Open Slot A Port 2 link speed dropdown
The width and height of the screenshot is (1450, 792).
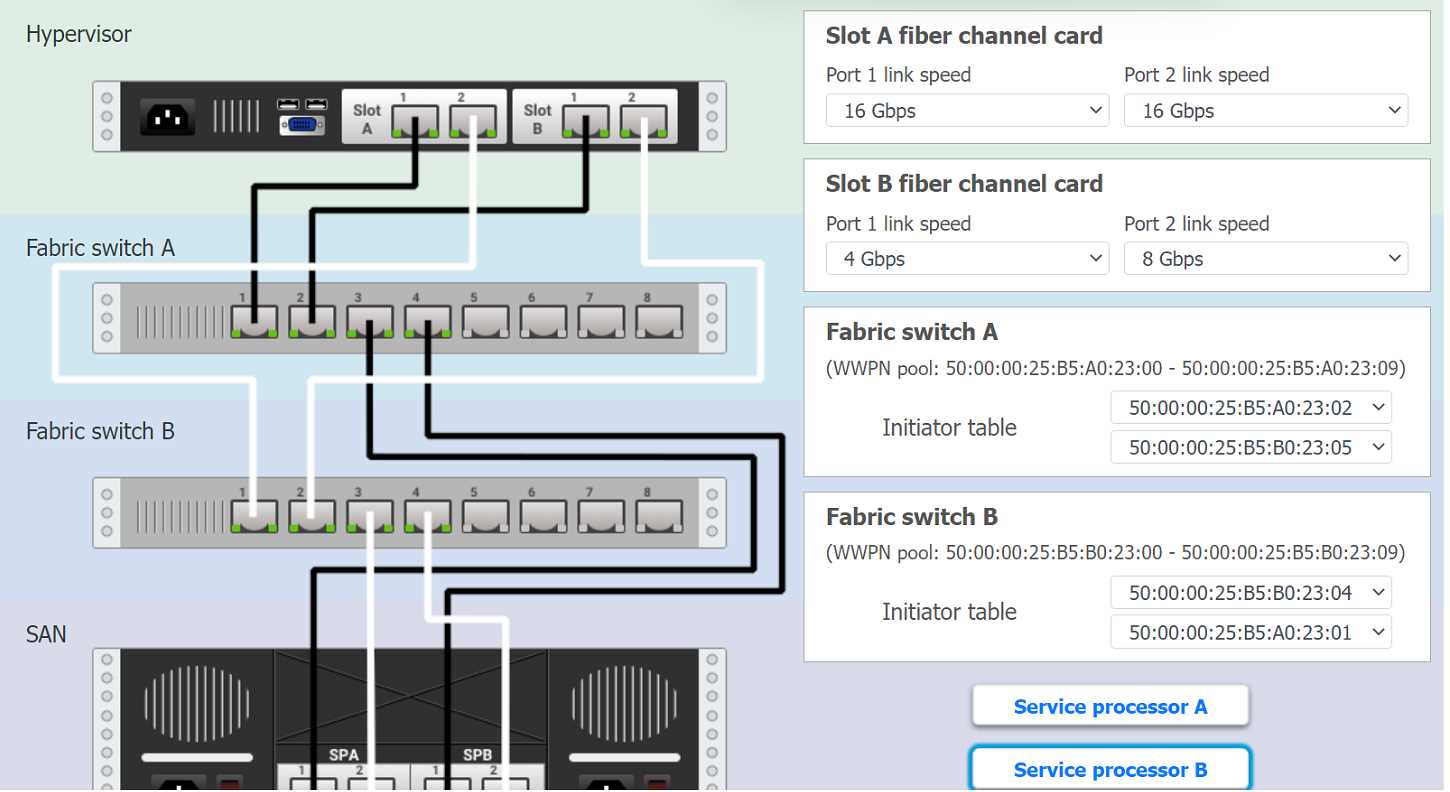pos(1265,111)
